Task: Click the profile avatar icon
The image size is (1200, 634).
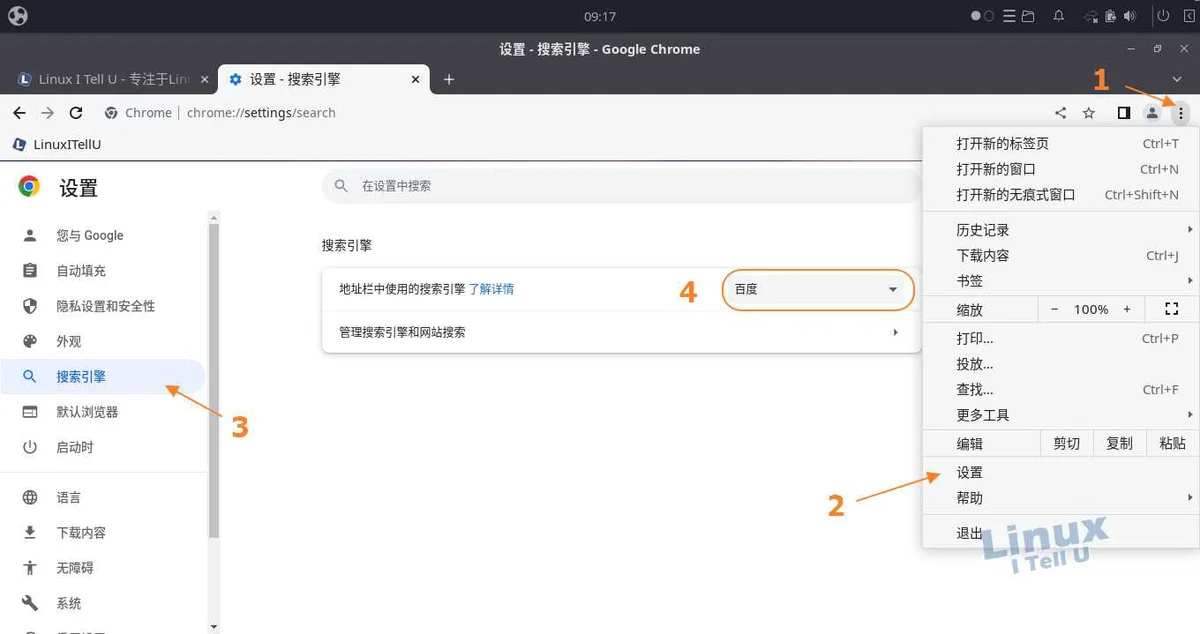Action: coord(1152,113)
